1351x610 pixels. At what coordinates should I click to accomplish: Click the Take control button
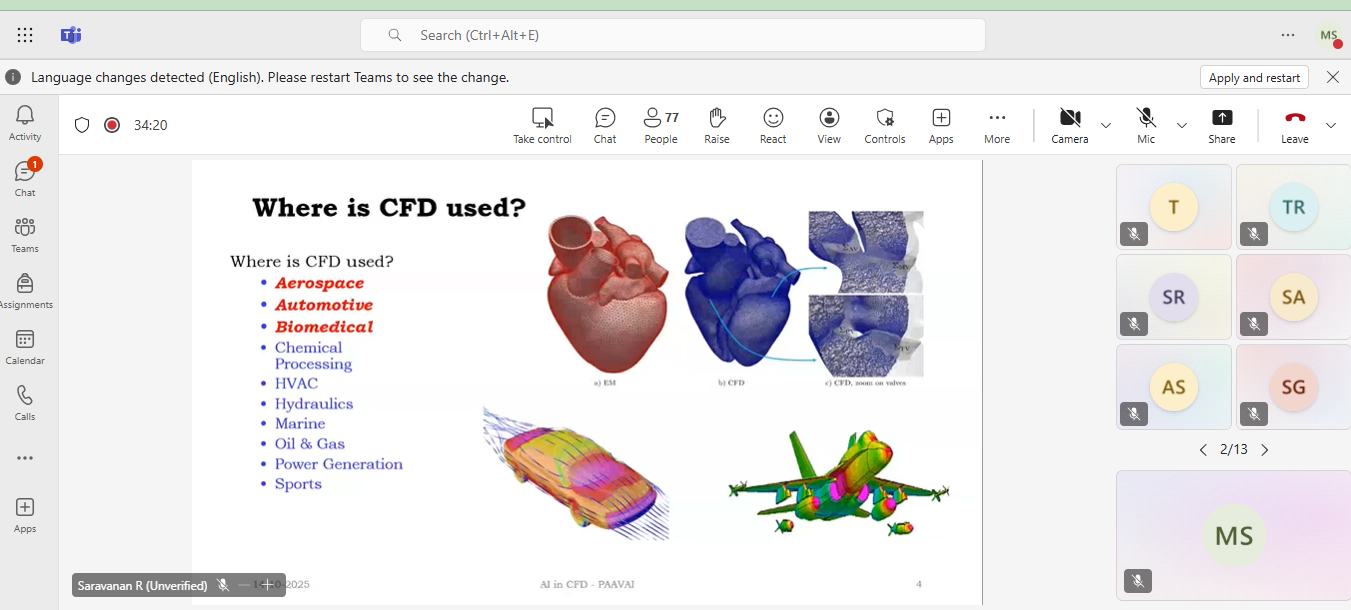click(x=542, y=125)
